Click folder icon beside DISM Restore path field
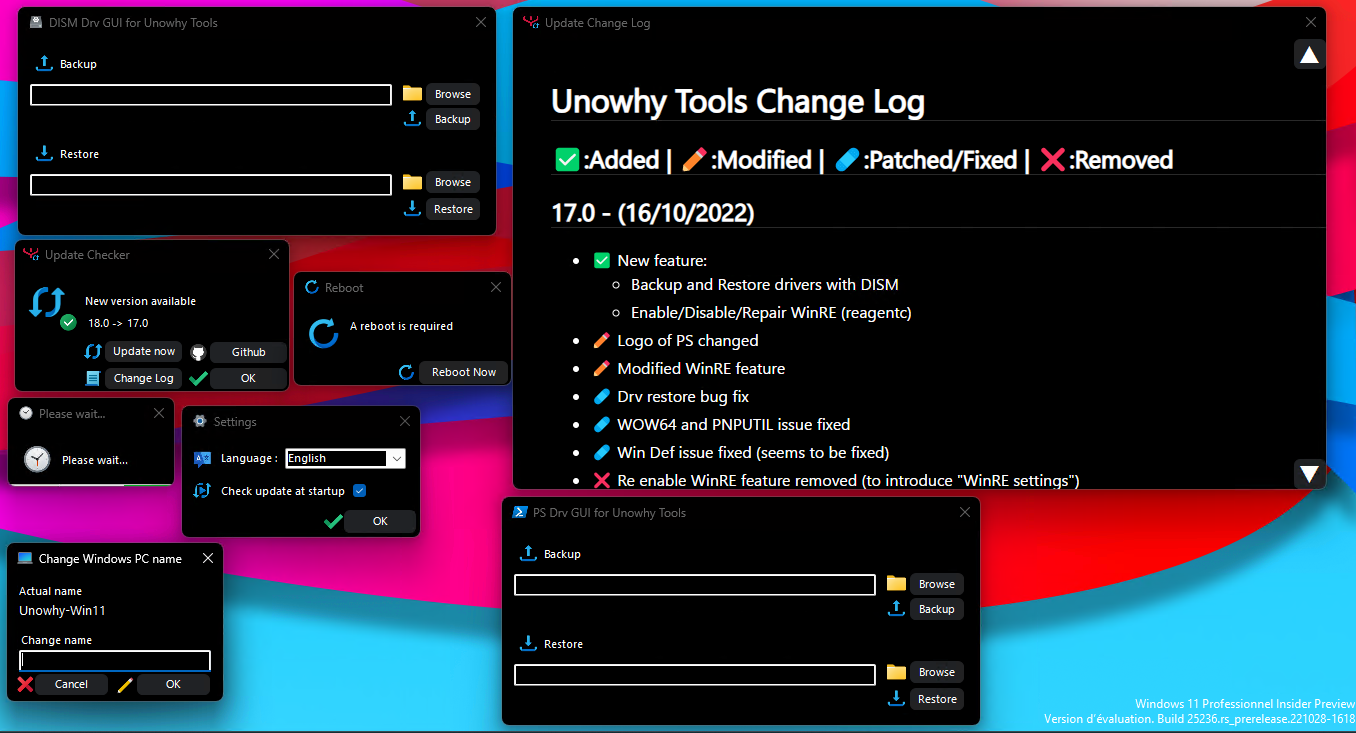 click(x=412, y=182)
